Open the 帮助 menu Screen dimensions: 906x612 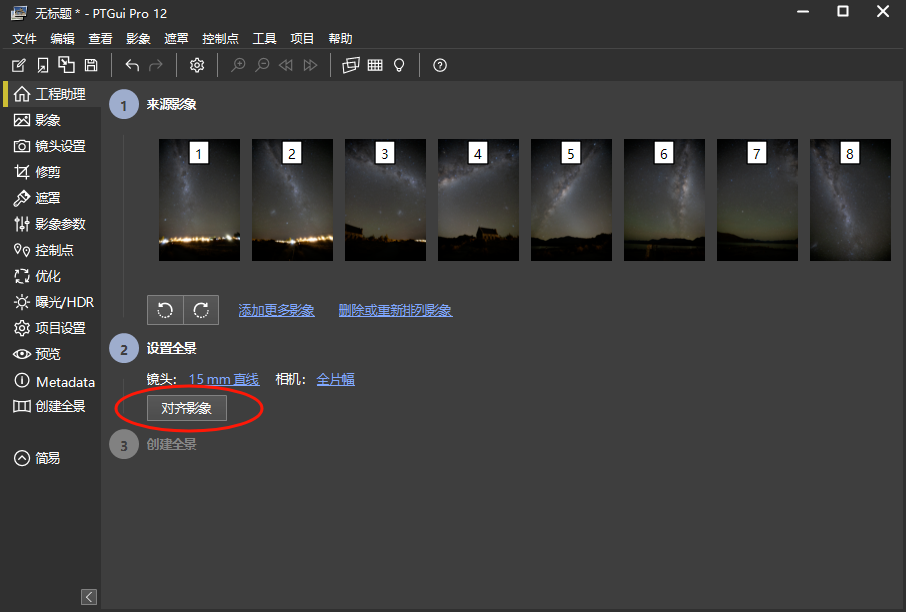(x=340, y=39)
